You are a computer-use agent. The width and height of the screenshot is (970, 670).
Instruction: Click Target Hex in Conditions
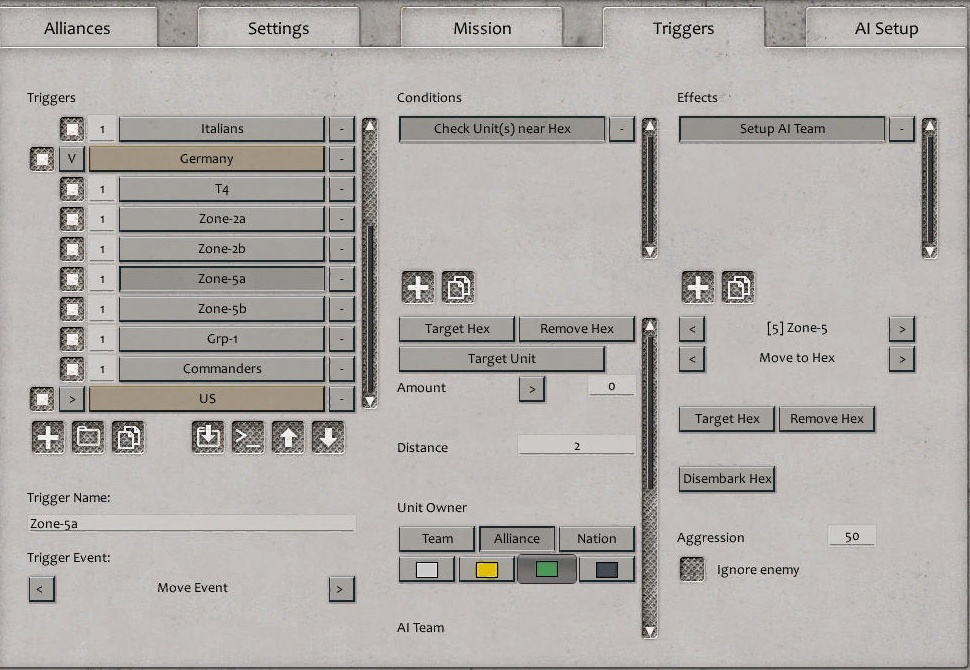tap(457, 329)
